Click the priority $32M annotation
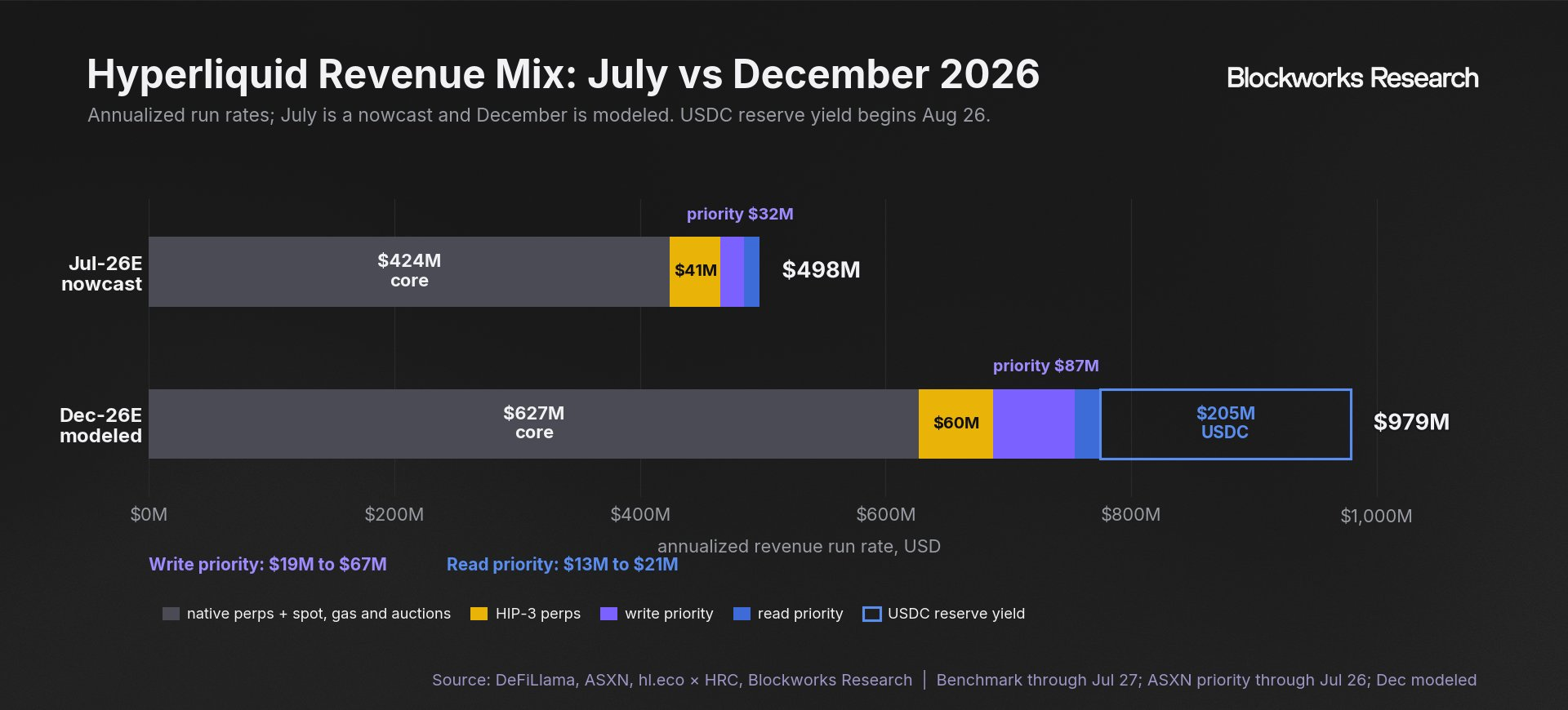The height and width of the screenshot is (710, 1568). coord(740,214)
